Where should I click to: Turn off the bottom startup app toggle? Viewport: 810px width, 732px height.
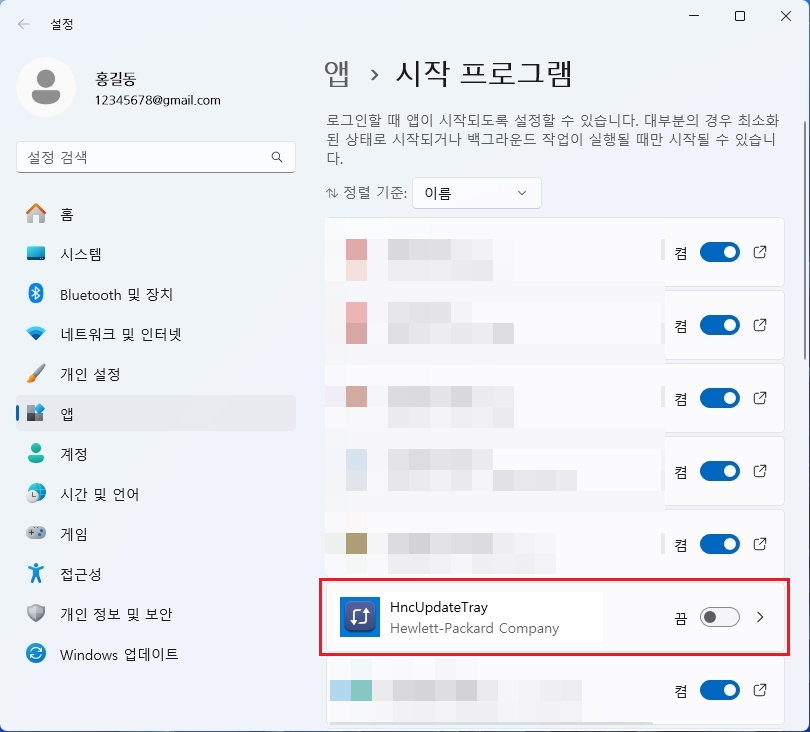click(721, 690)
